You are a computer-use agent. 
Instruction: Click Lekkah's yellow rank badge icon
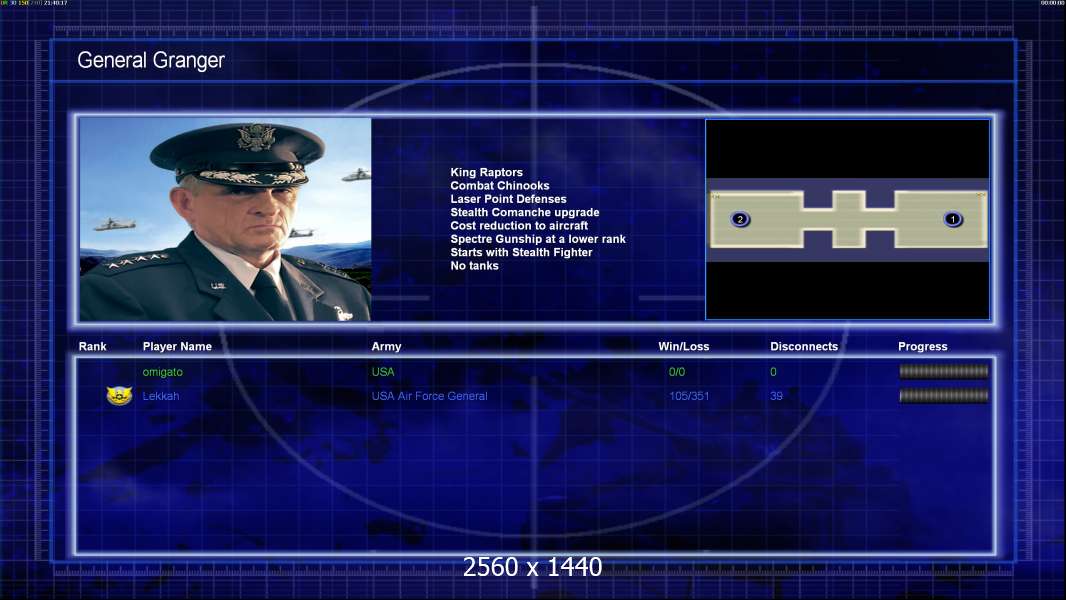(119, 395)
